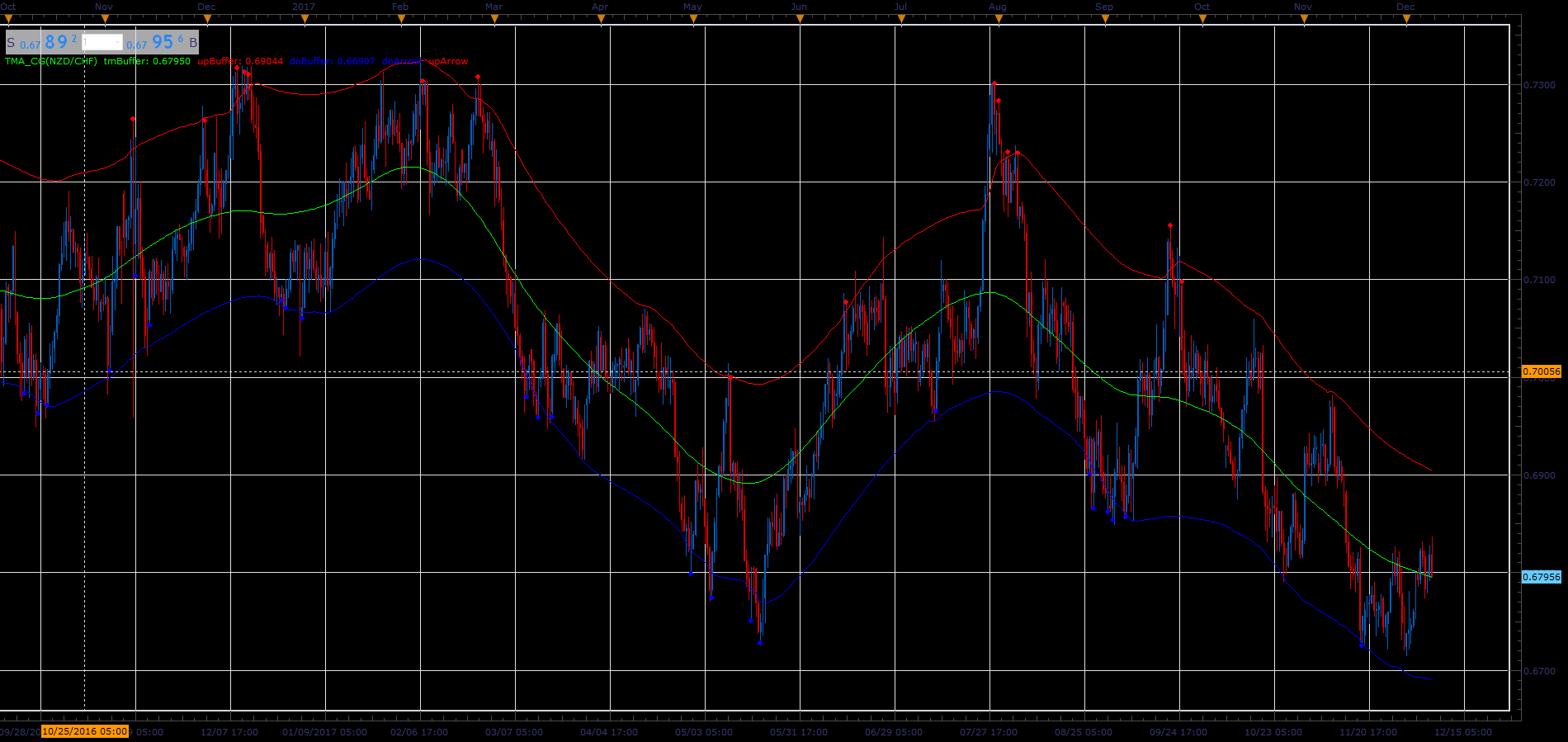Select the TMA_CG(NZD/CHF) indicator label
Image resolution: width=1568 pixels, height=742 pixels.
coord(51,61)
